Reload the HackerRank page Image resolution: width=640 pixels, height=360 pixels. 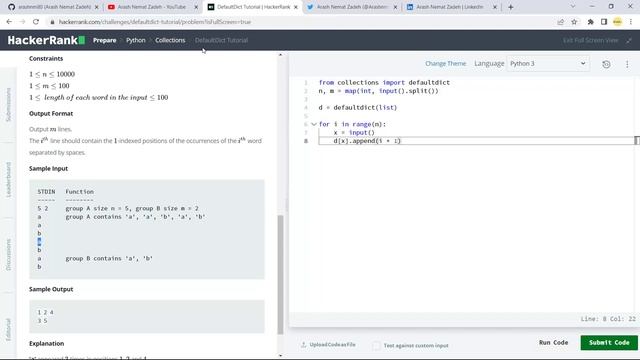click(36, 22)
